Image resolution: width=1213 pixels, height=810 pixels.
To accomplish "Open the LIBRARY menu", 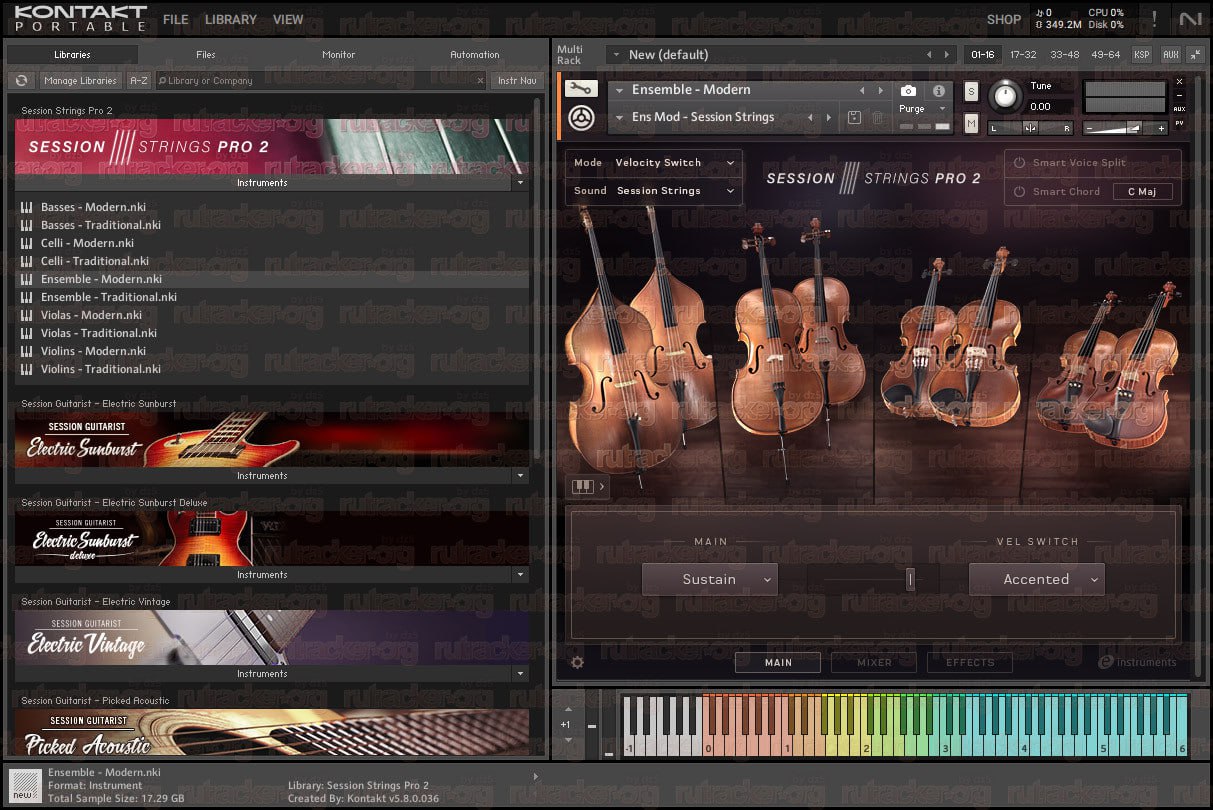I will pos(231,19).
